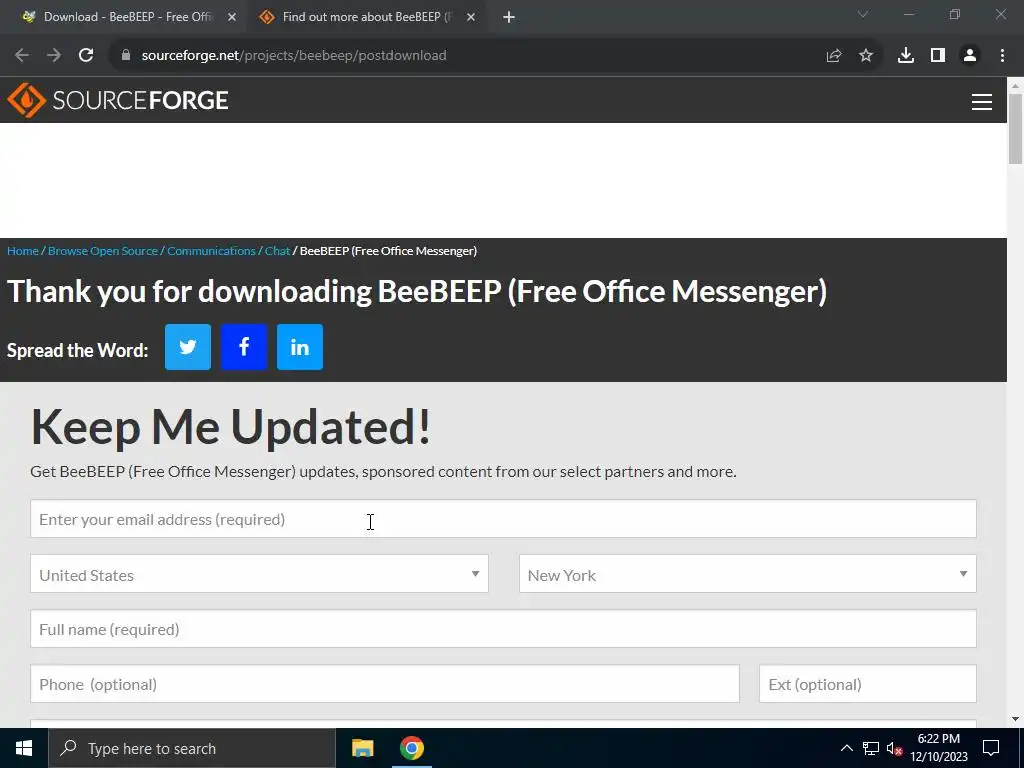This screenshot has width=1024, height=768.
Task: Bookmark this page with star icon
Action: pyautogui.click(x=866, y=56)
